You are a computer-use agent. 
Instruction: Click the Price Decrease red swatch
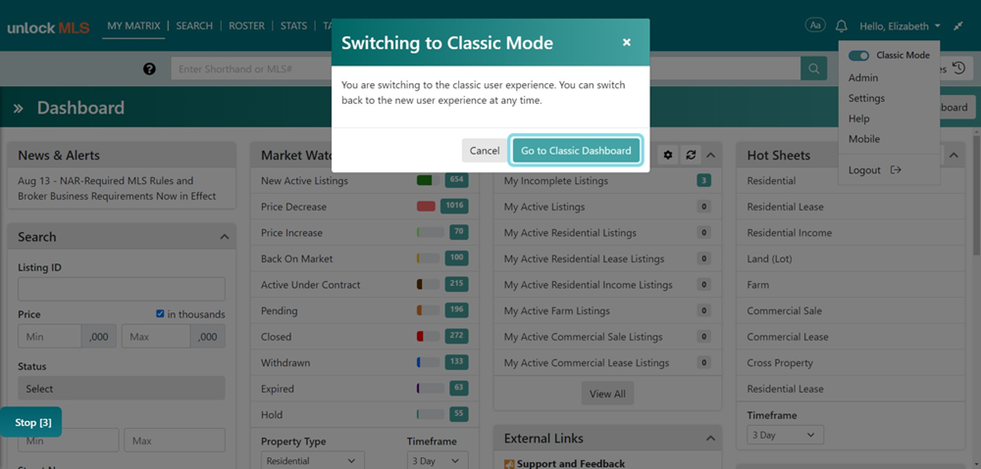pyautogui.click(x=425, y=206)
